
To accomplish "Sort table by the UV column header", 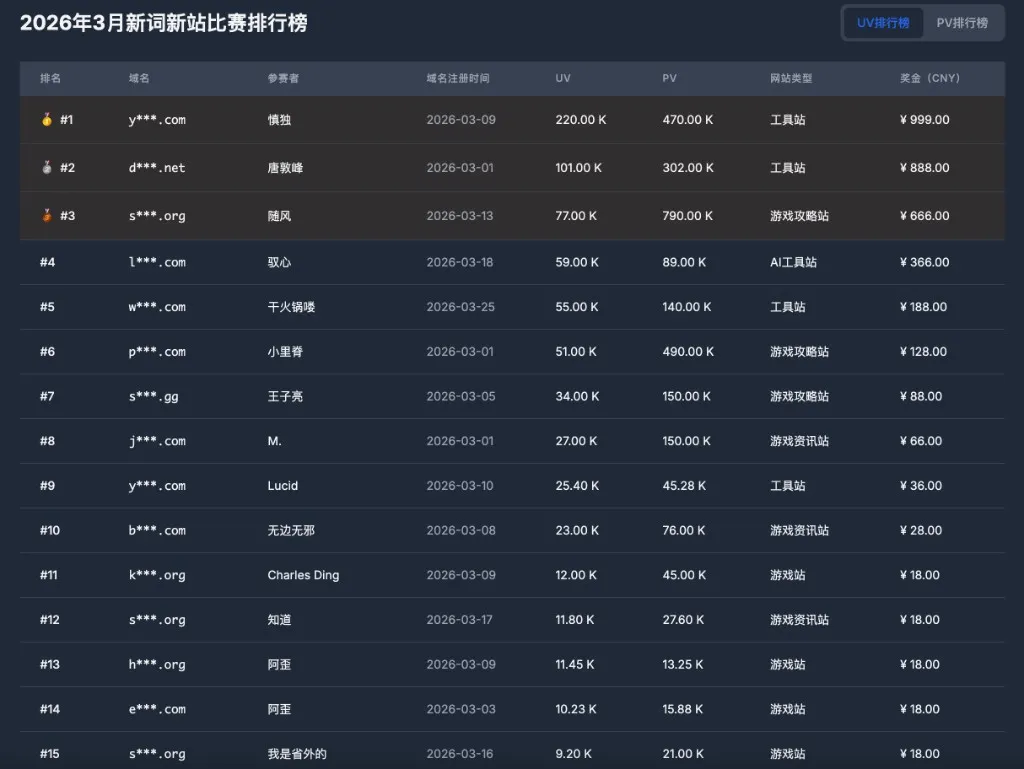I will (562, 78).
